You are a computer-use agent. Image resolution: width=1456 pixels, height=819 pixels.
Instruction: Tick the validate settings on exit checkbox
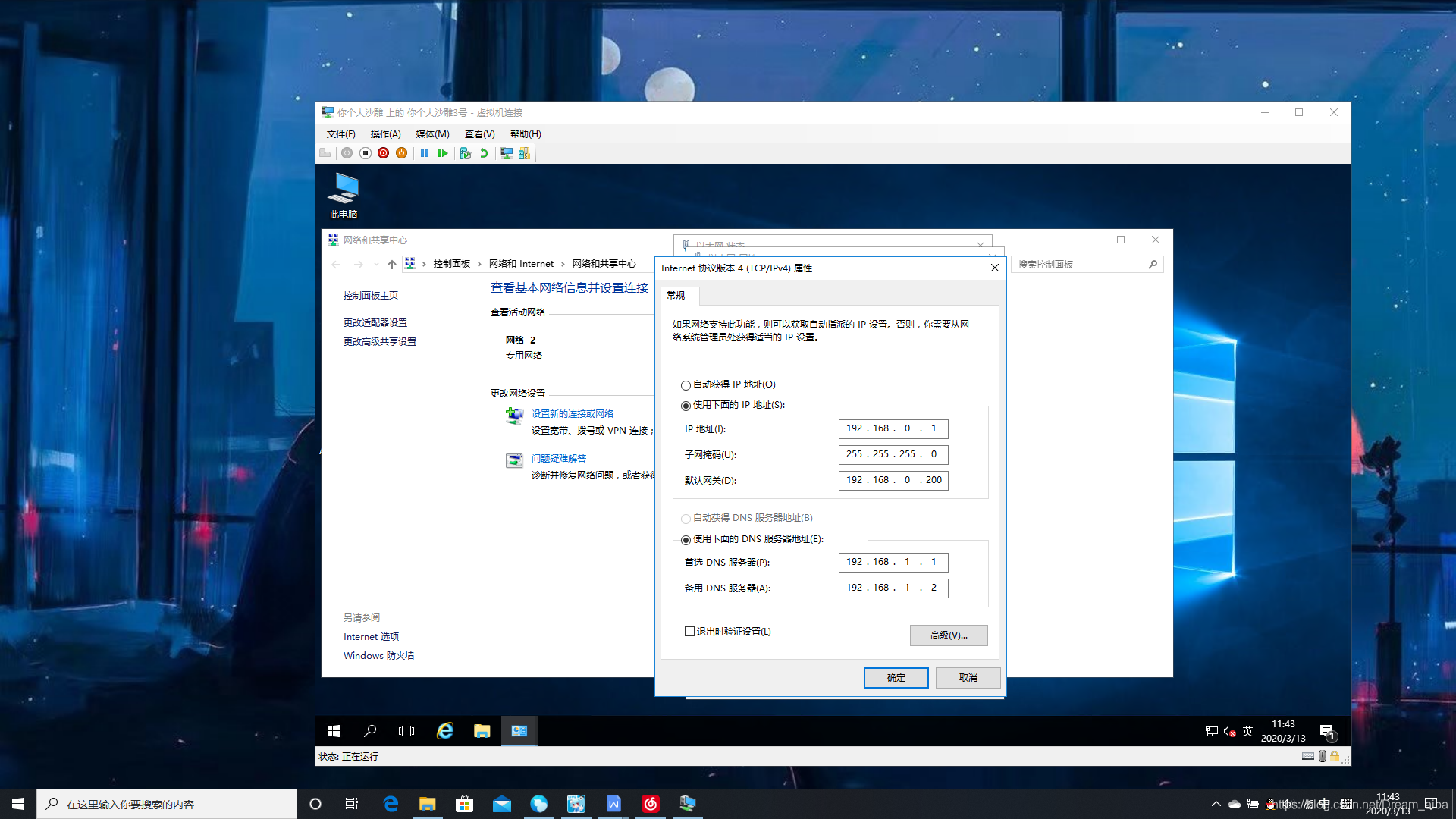(689, 632)
